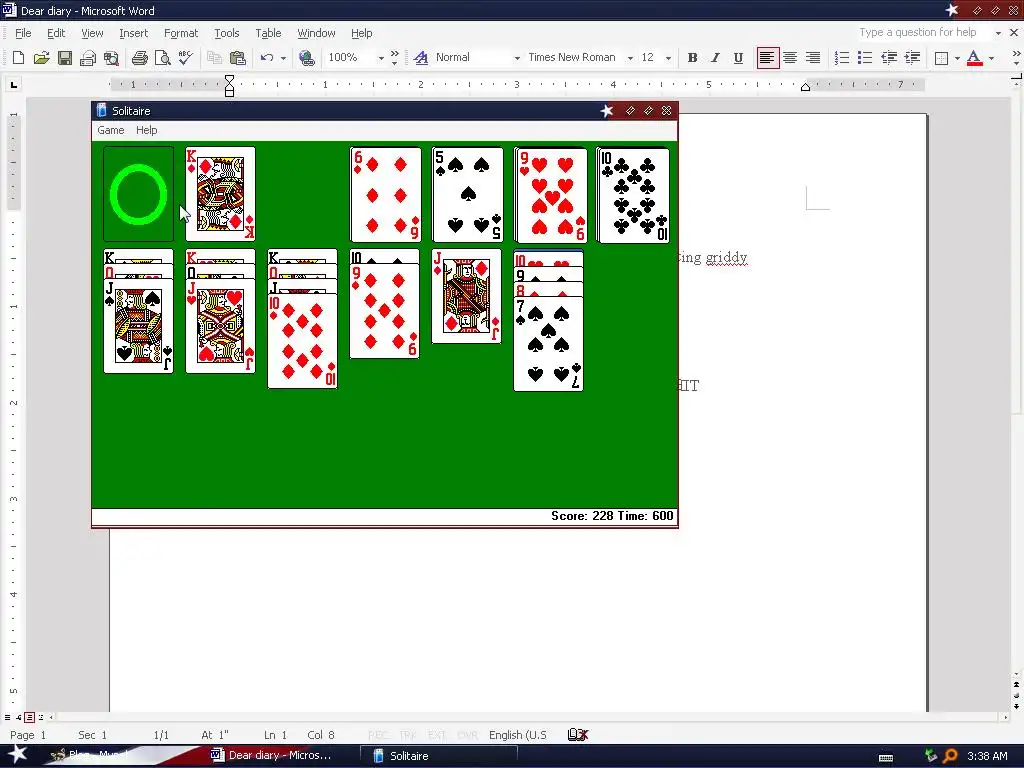Viewport: 1024px width, 768px height.
Task: Click the Insert Hyperlink globe icon
Action: (x=306, y=57)
